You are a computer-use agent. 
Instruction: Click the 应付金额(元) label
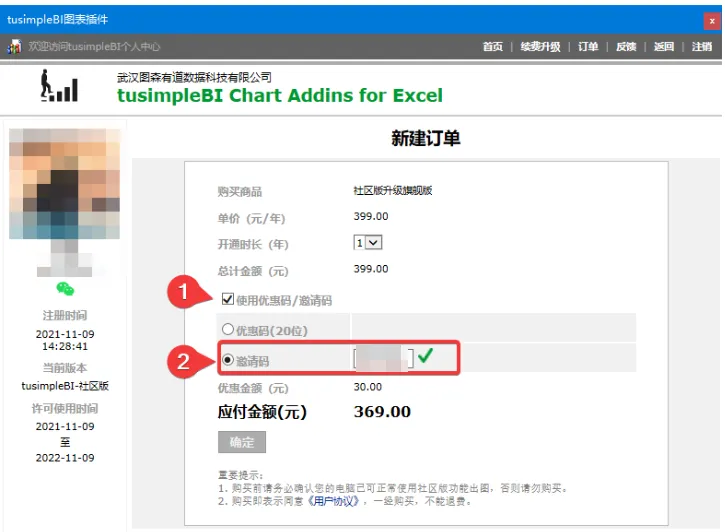tap(262, 411)
